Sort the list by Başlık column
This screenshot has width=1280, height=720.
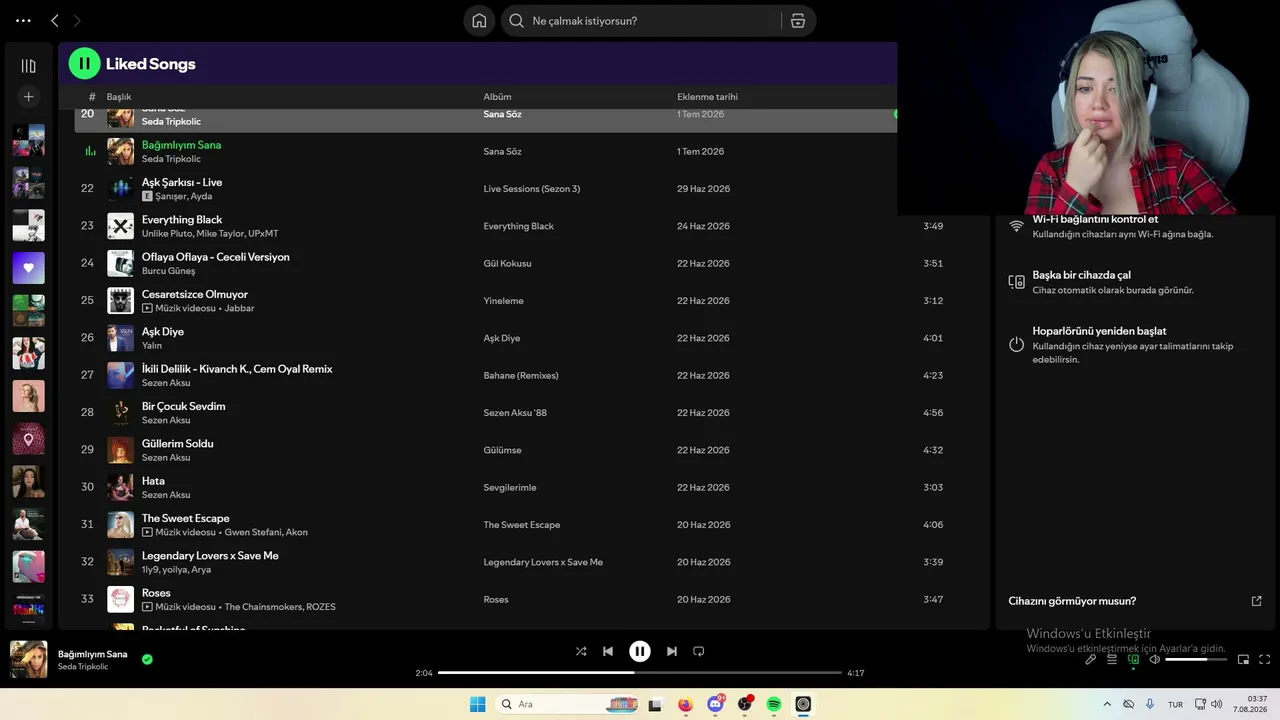click(119, 97)
